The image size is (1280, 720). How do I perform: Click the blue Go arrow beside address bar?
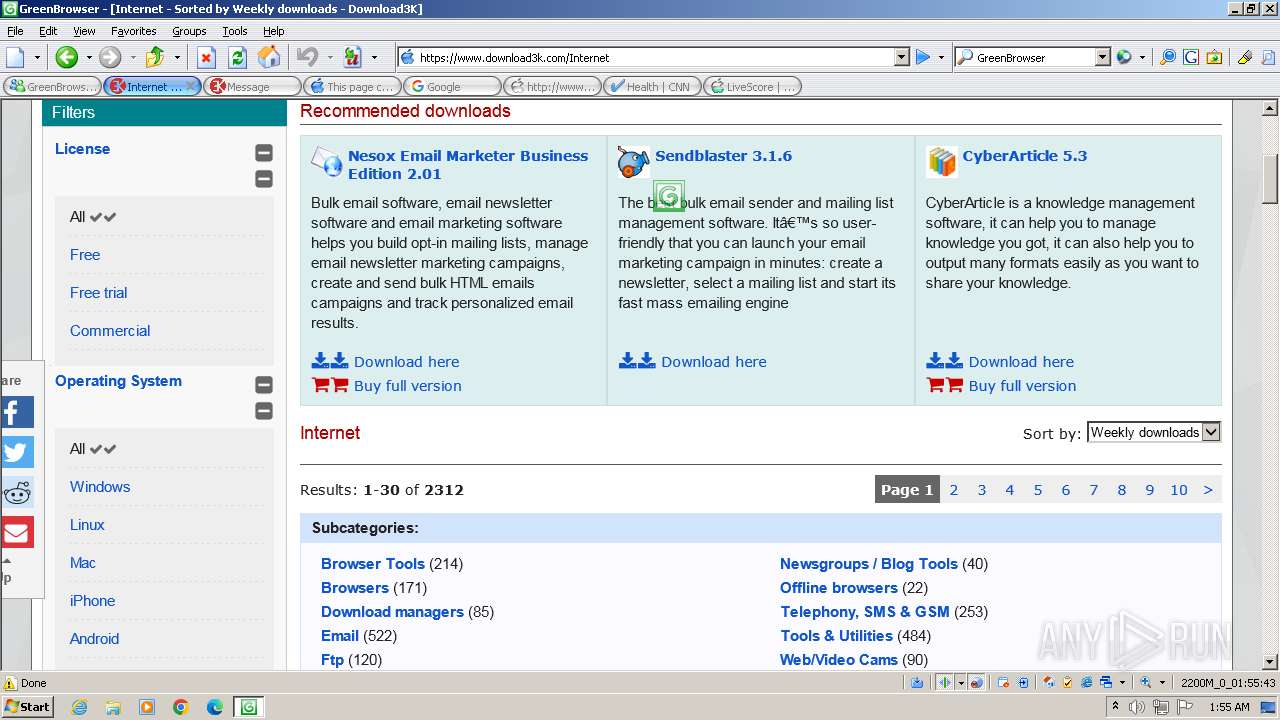pyautogui.click(x=923, y=57)
